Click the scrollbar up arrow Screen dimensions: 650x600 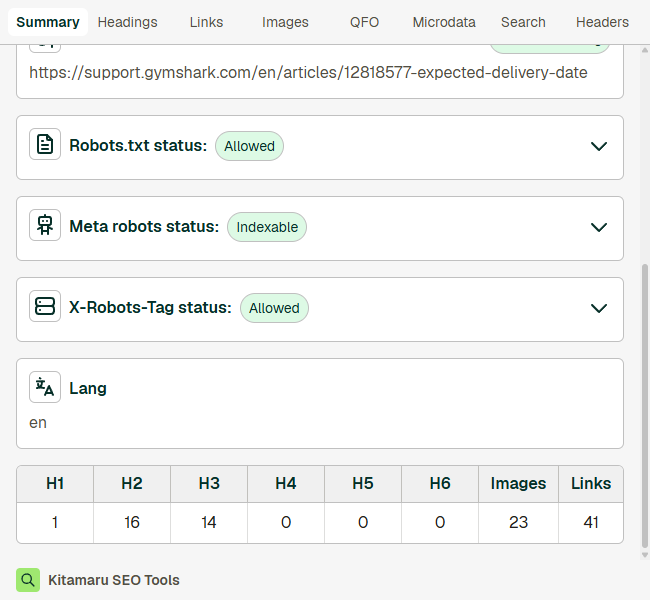click(x=645, y=50)
